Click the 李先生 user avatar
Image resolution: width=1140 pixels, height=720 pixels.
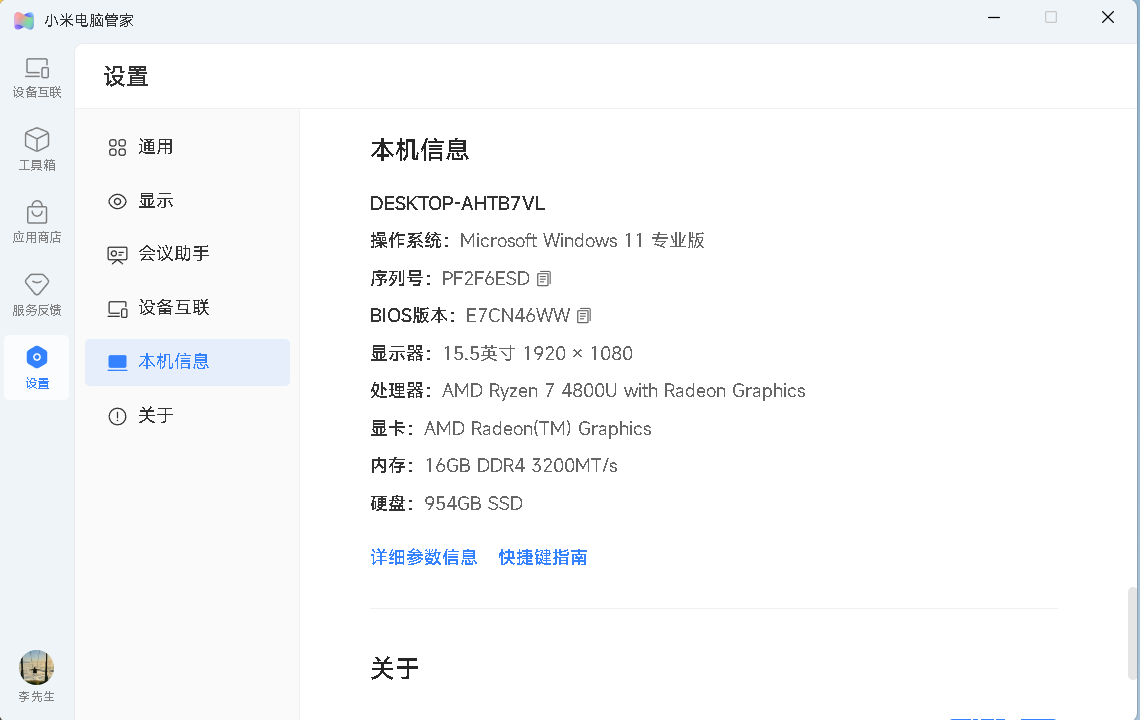(x=36, y=668)
